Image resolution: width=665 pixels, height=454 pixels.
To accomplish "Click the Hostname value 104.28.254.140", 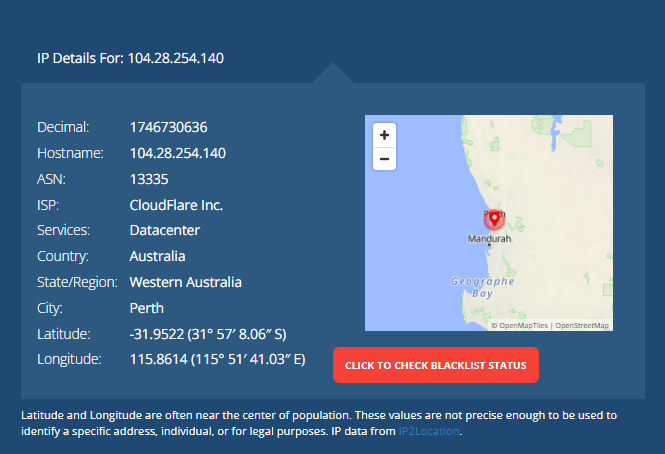I will point(178,153).
